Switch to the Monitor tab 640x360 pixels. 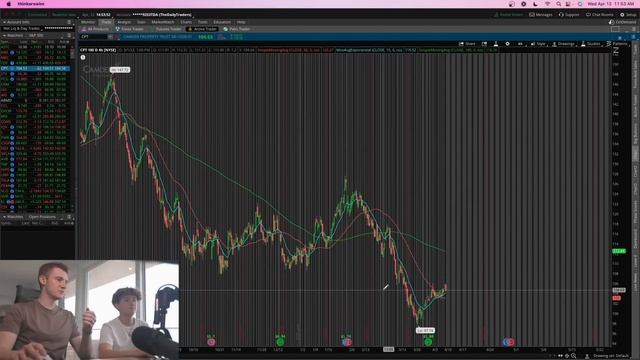[x=88, y=22]
